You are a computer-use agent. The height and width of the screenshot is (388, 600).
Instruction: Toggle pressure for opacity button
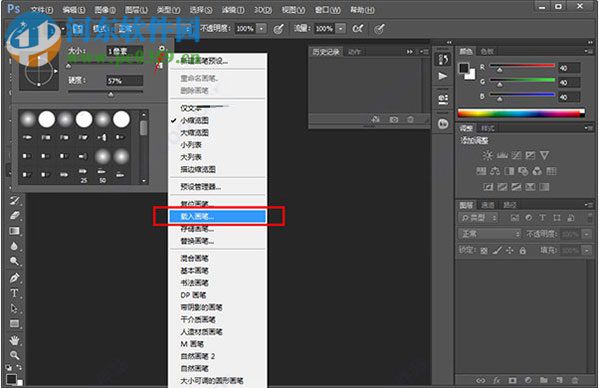coord(279,29)
